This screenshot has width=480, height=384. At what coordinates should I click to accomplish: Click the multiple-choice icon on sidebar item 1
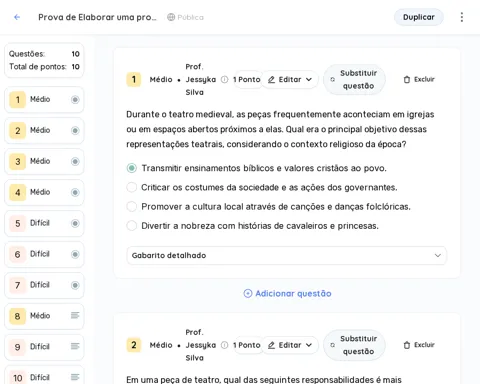(75, 99)
